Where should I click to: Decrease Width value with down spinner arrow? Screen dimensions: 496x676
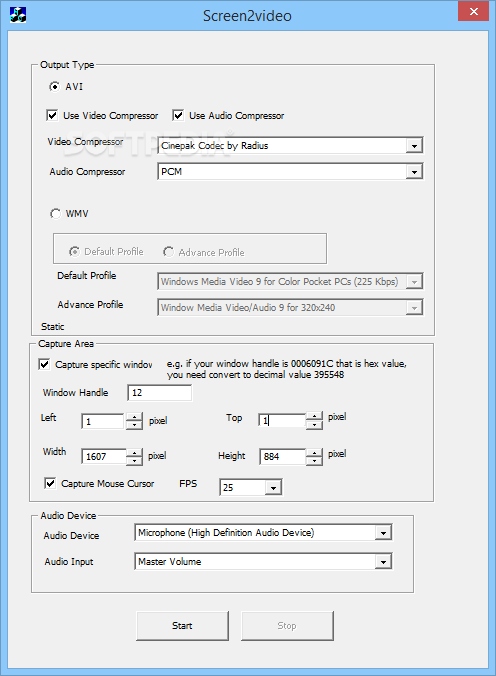coord(135,460)
